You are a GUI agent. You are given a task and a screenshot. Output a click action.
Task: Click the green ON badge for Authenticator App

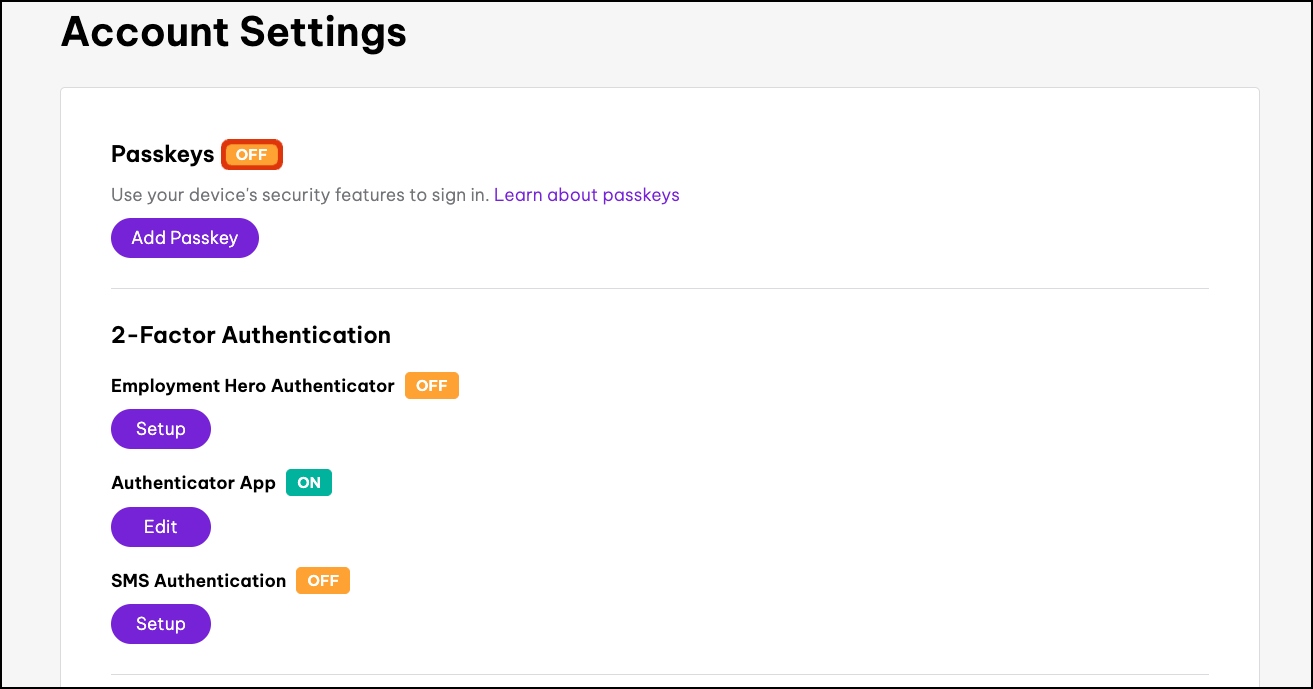pyautogui.click(x=309, y=483)
